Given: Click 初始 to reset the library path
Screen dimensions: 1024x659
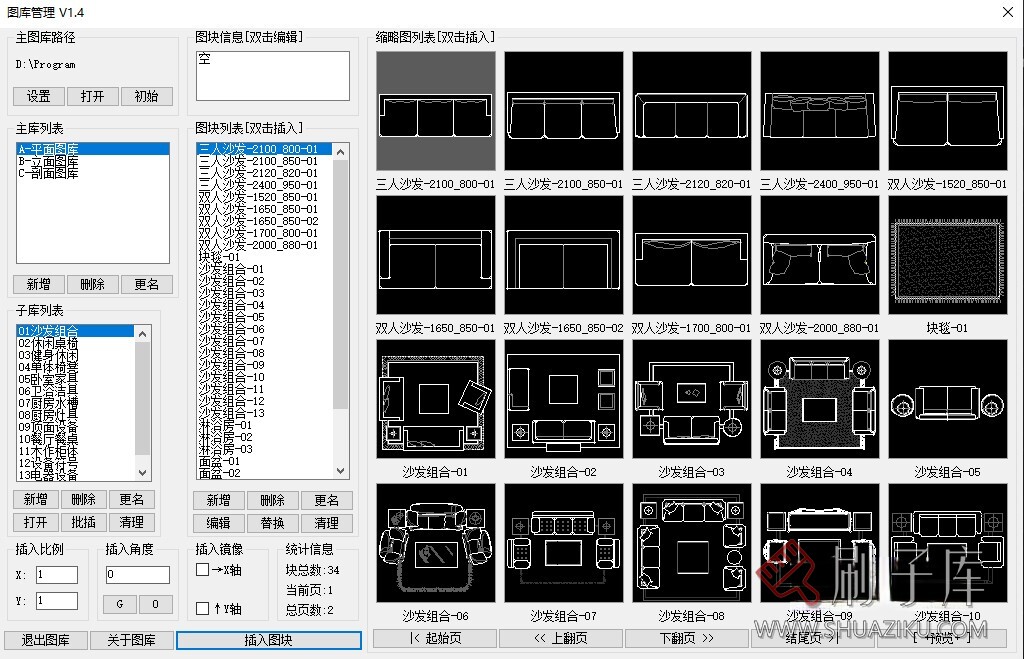Looking at the screenshot, I should (147, 95).
